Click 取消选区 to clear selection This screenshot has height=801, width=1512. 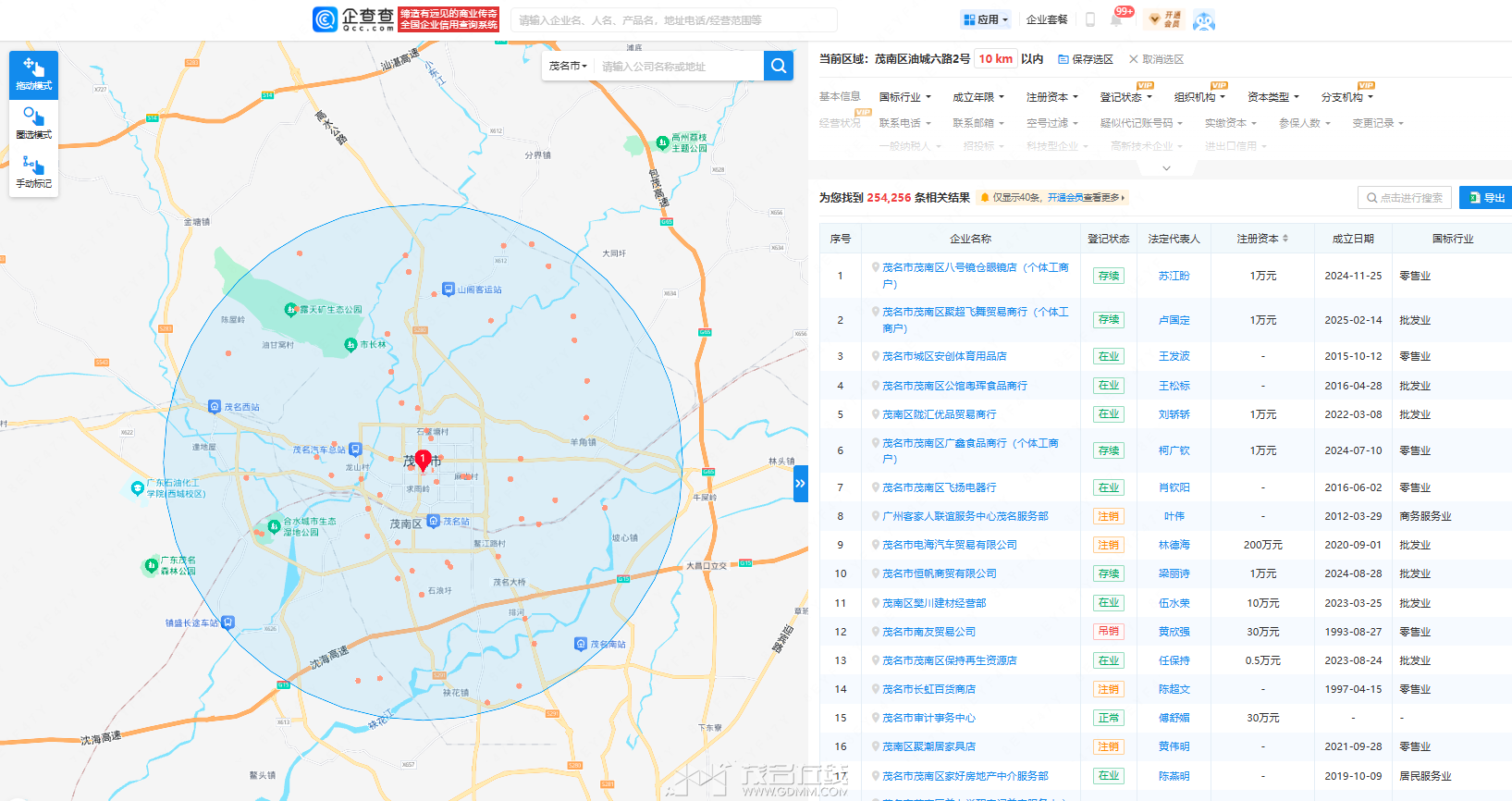[x=1156, y=59]
